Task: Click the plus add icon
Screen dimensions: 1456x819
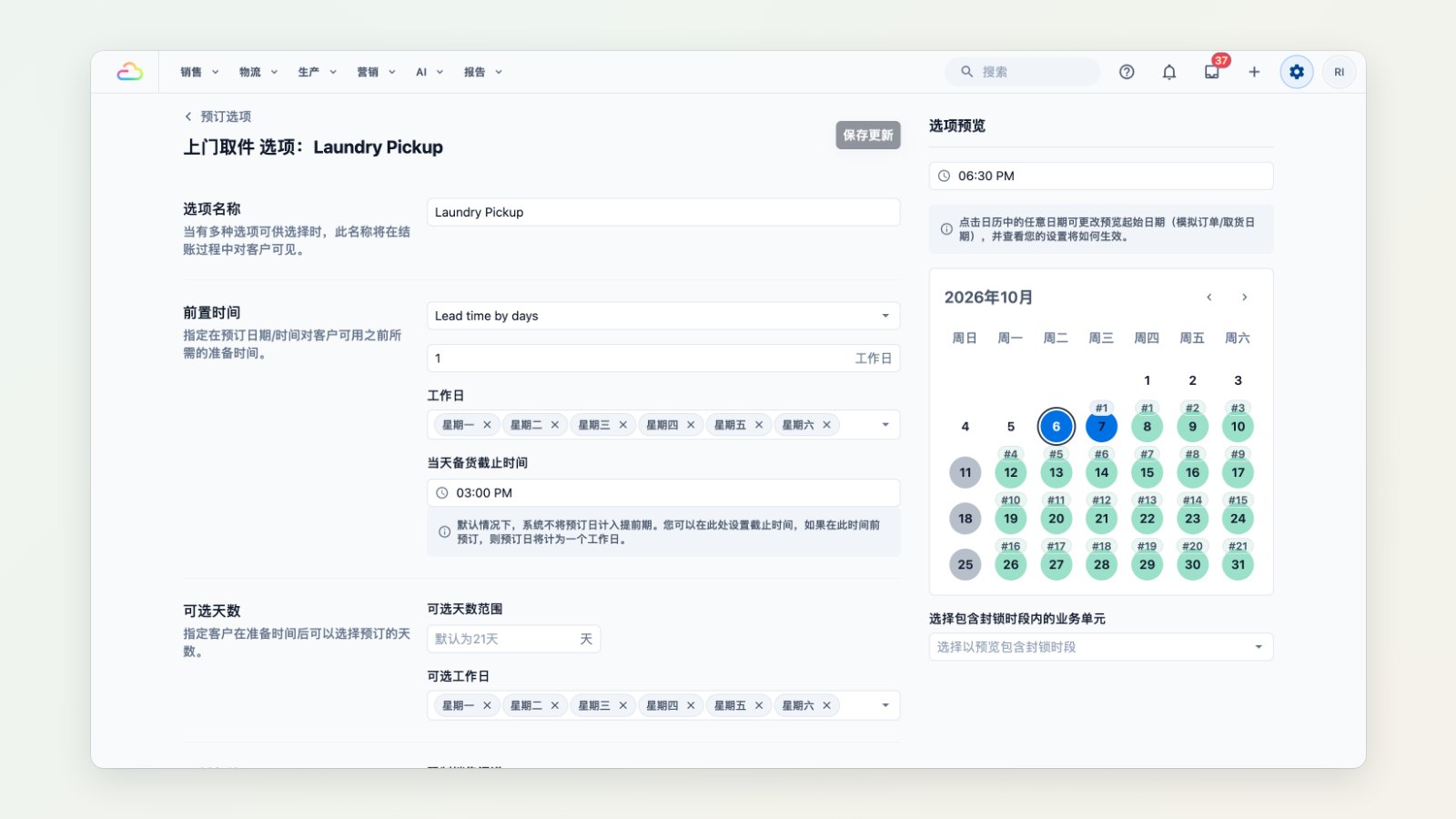Action: tap(1254, 72)
